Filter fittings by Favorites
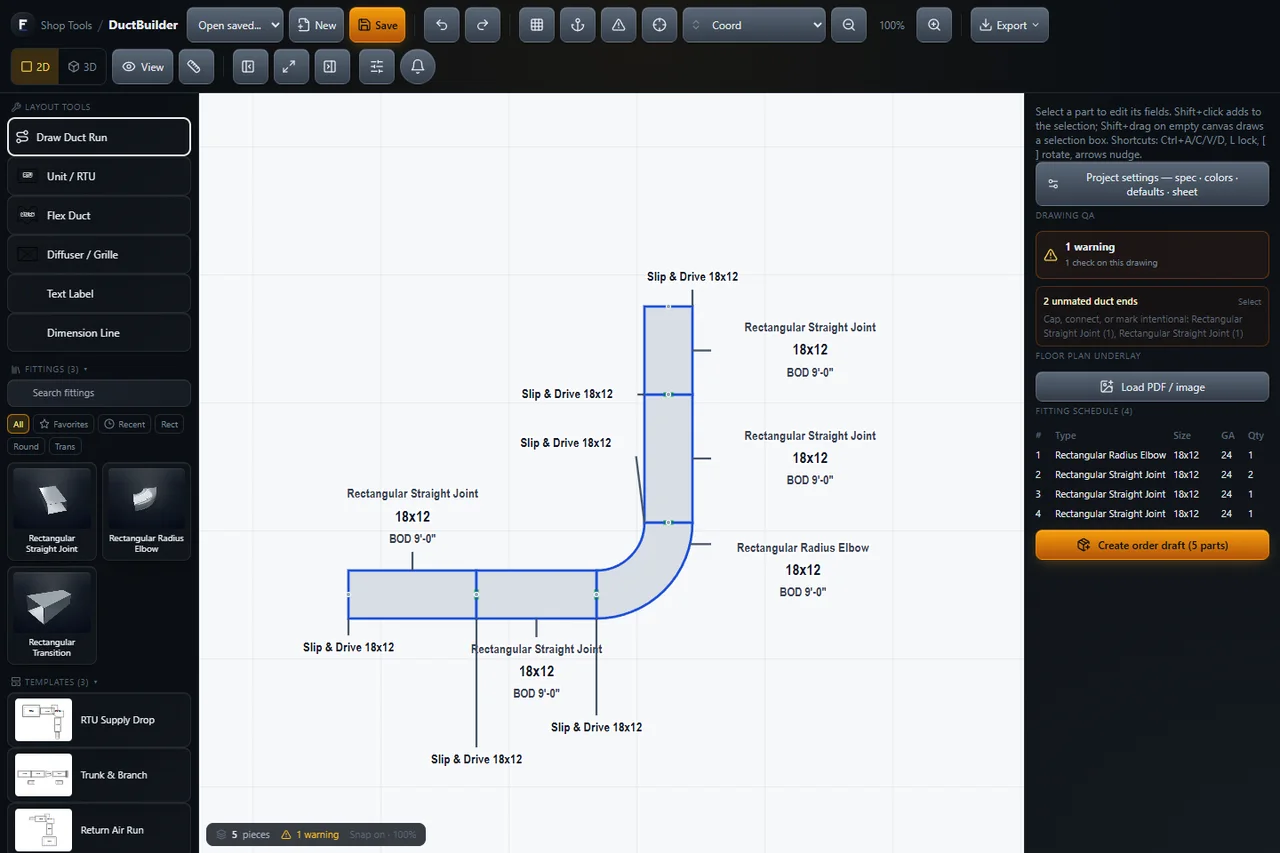Image resolution: width=1280 pixels, height=853 pixels. [64, 424]
